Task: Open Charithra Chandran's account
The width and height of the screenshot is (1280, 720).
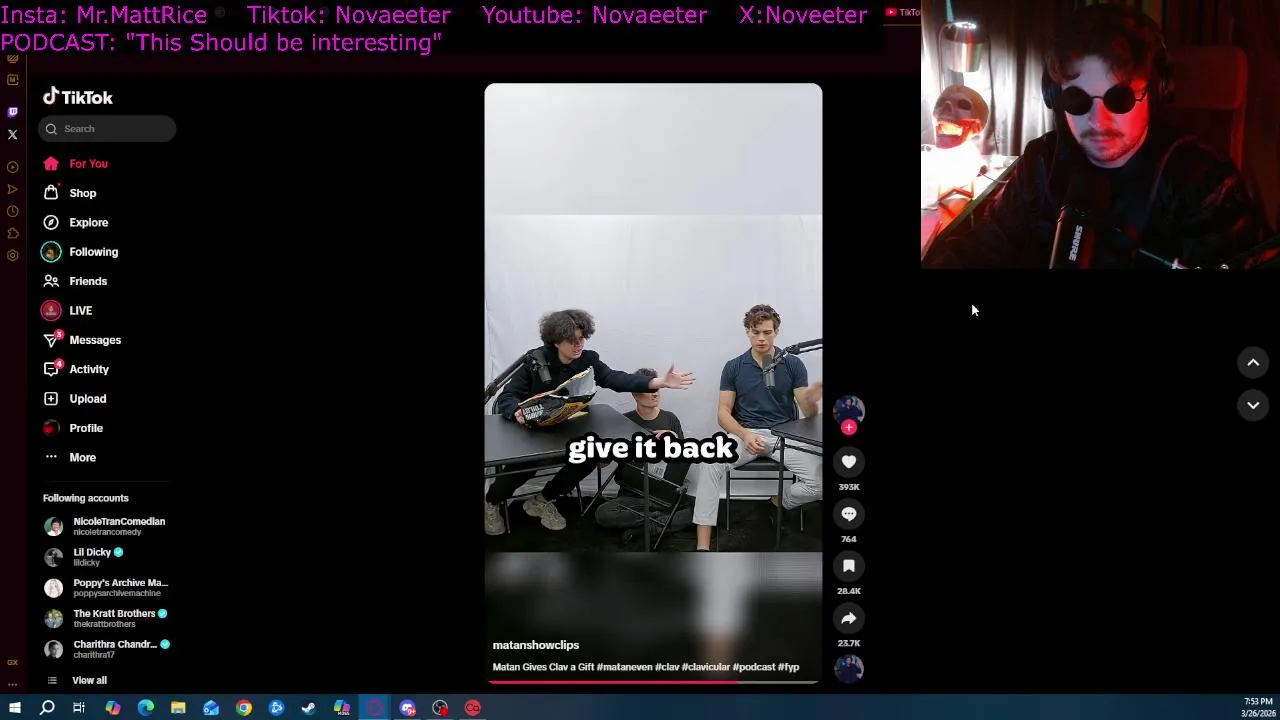Action: point(107,649)
